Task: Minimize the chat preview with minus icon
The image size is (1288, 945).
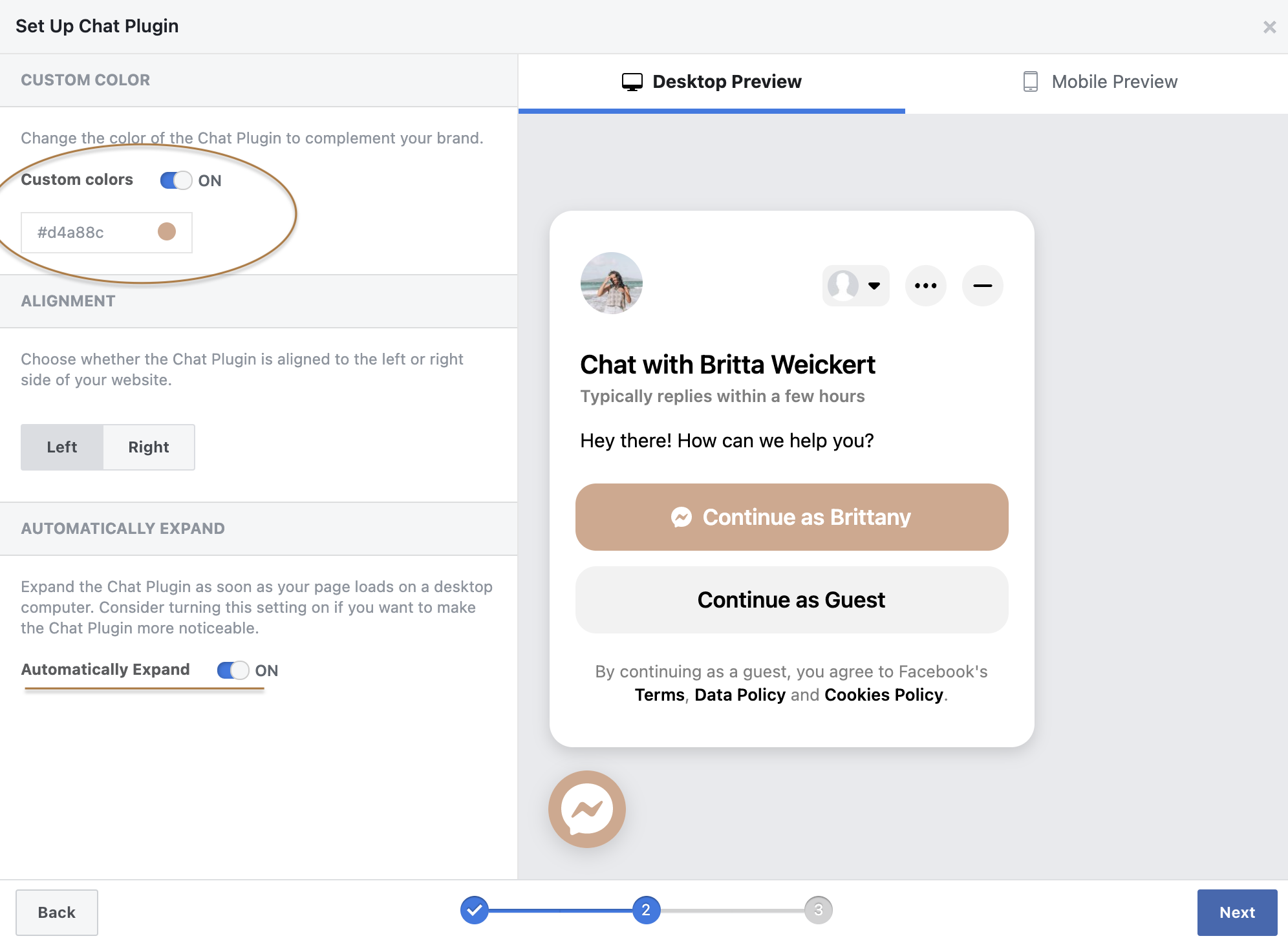Action: pos(982,286)
